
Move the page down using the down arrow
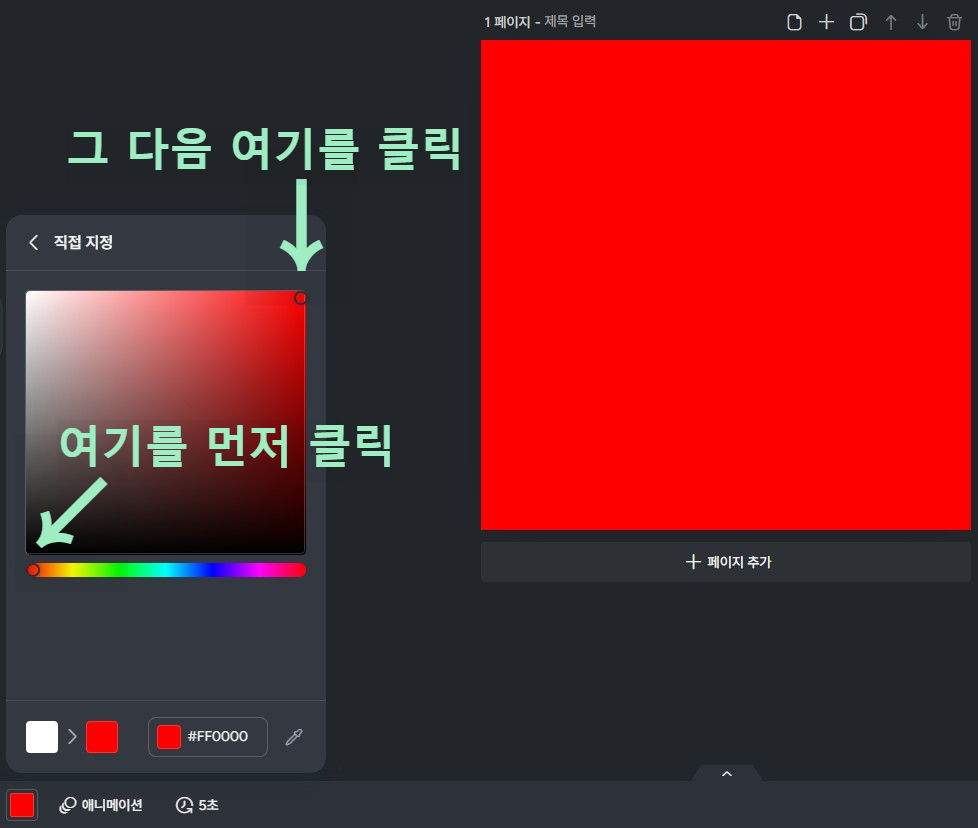[922, 21]
